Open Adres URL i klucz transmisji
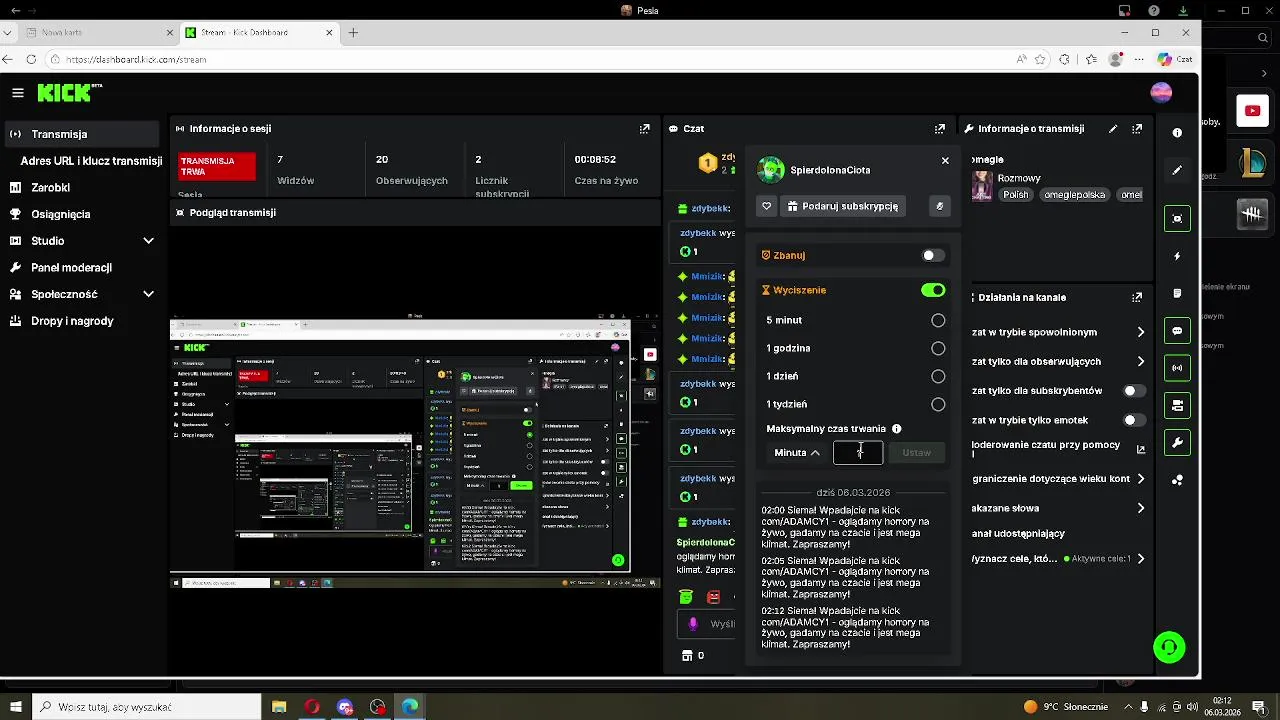 [x=91, y=161]
